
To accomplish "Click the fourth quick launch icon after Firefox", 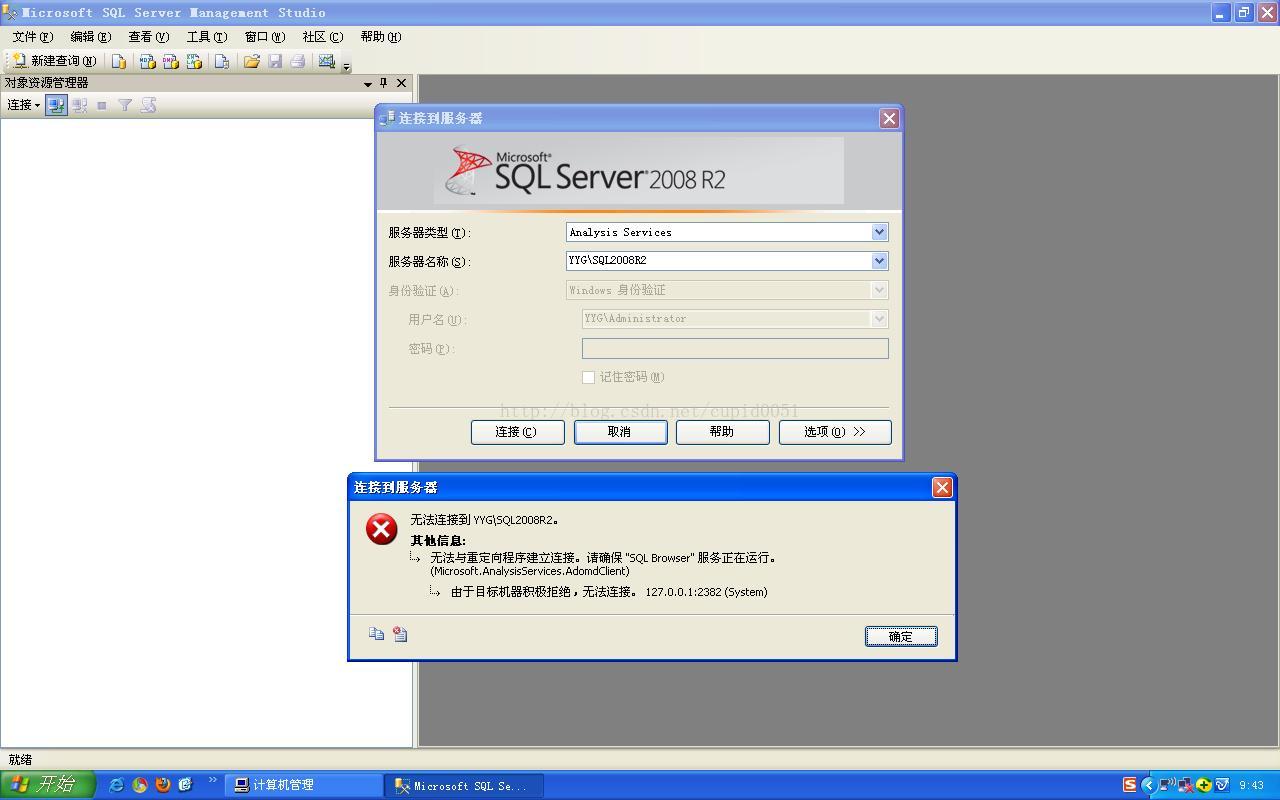I will pos(185,785).
